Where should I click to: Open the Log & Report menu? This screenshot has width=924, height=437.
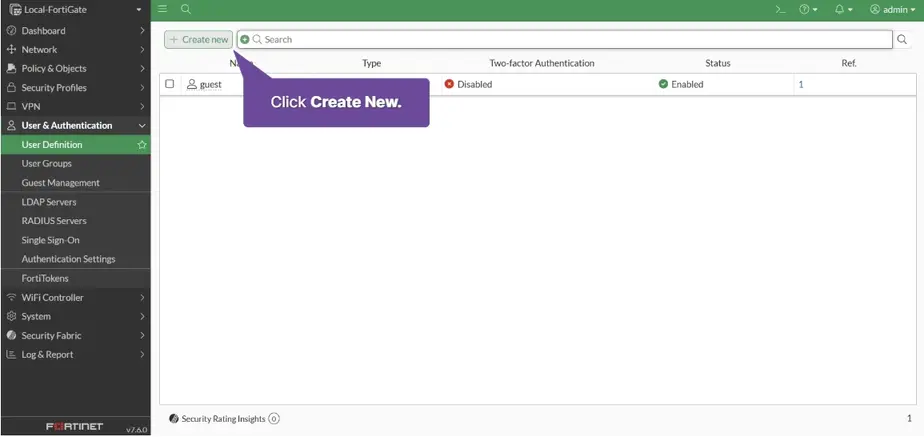[75, 355]
